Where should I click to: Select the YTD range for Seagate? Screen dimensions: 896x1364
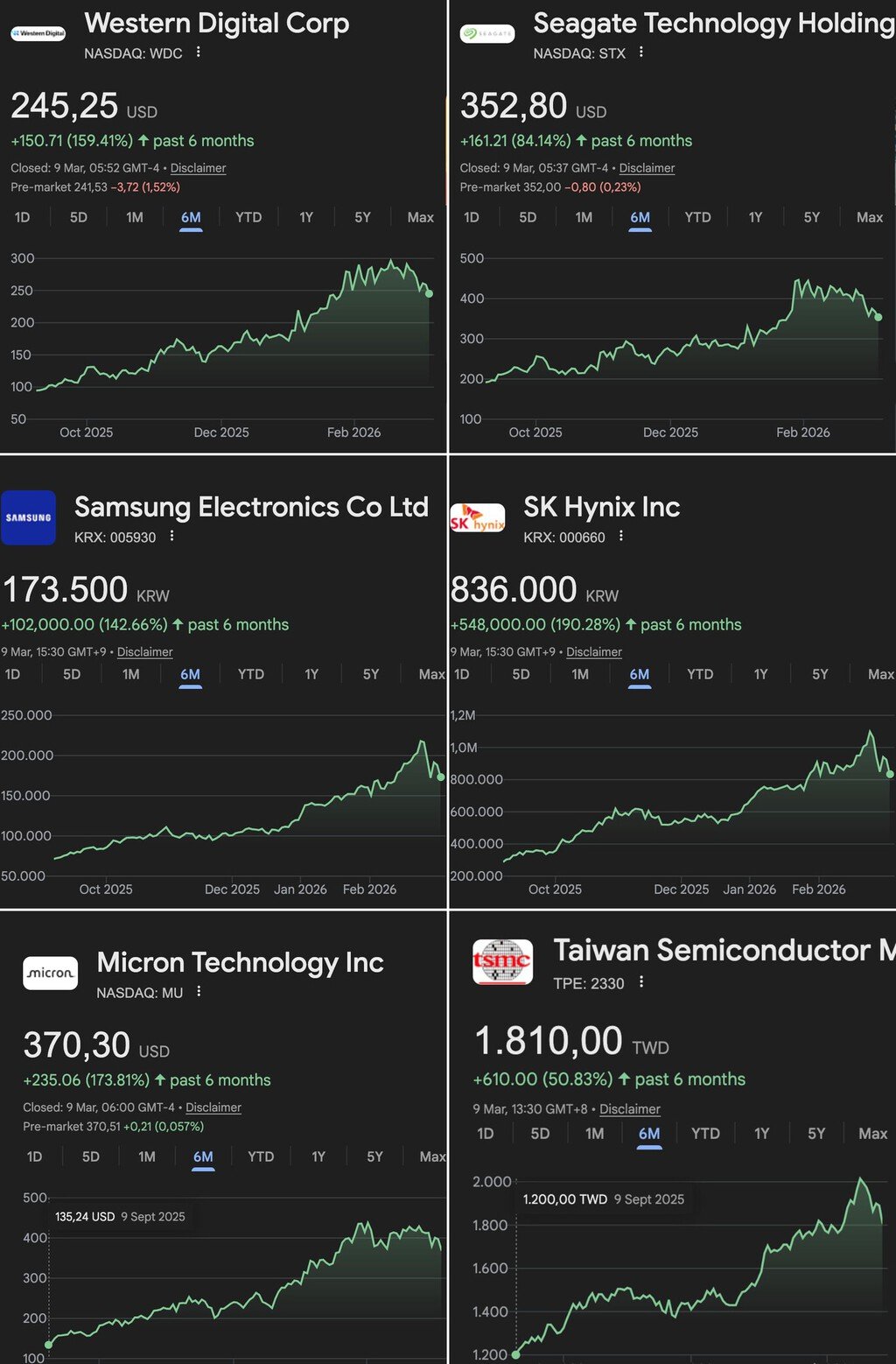click(x=697, y=217)
